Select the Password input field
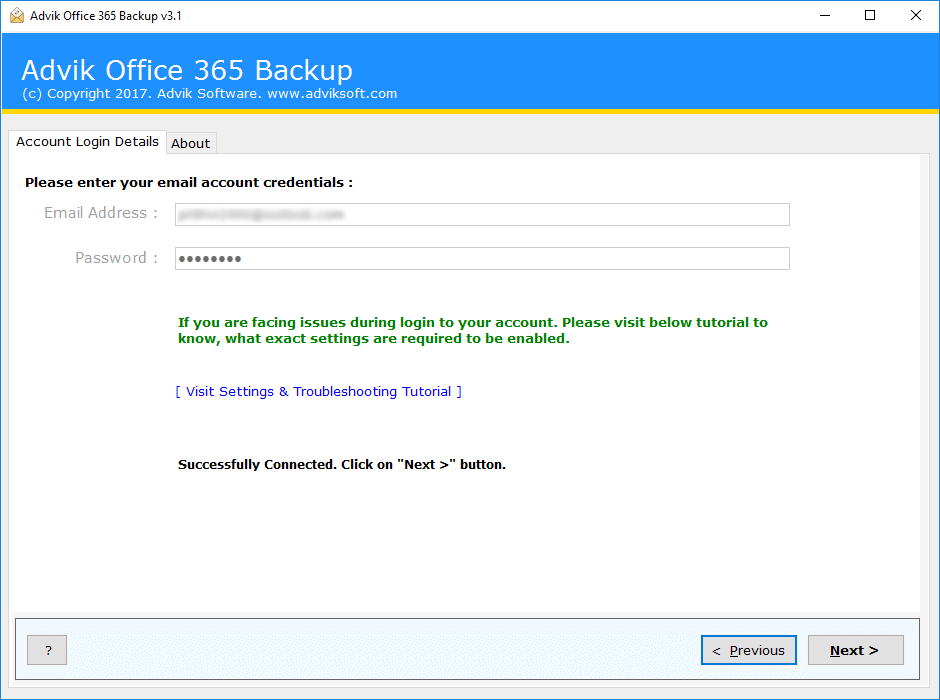Viewport: 940px width, 700px height. 482,258
